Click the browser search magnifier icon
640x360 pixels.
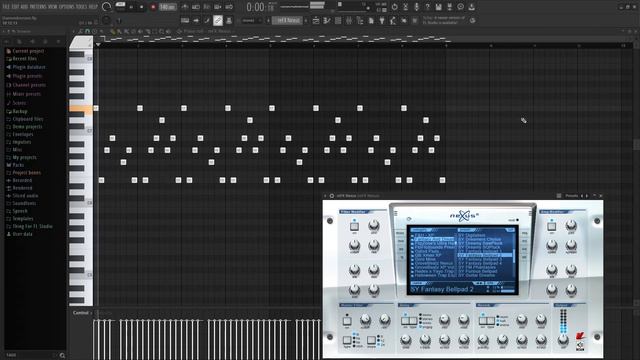click(x=62, y=355)
